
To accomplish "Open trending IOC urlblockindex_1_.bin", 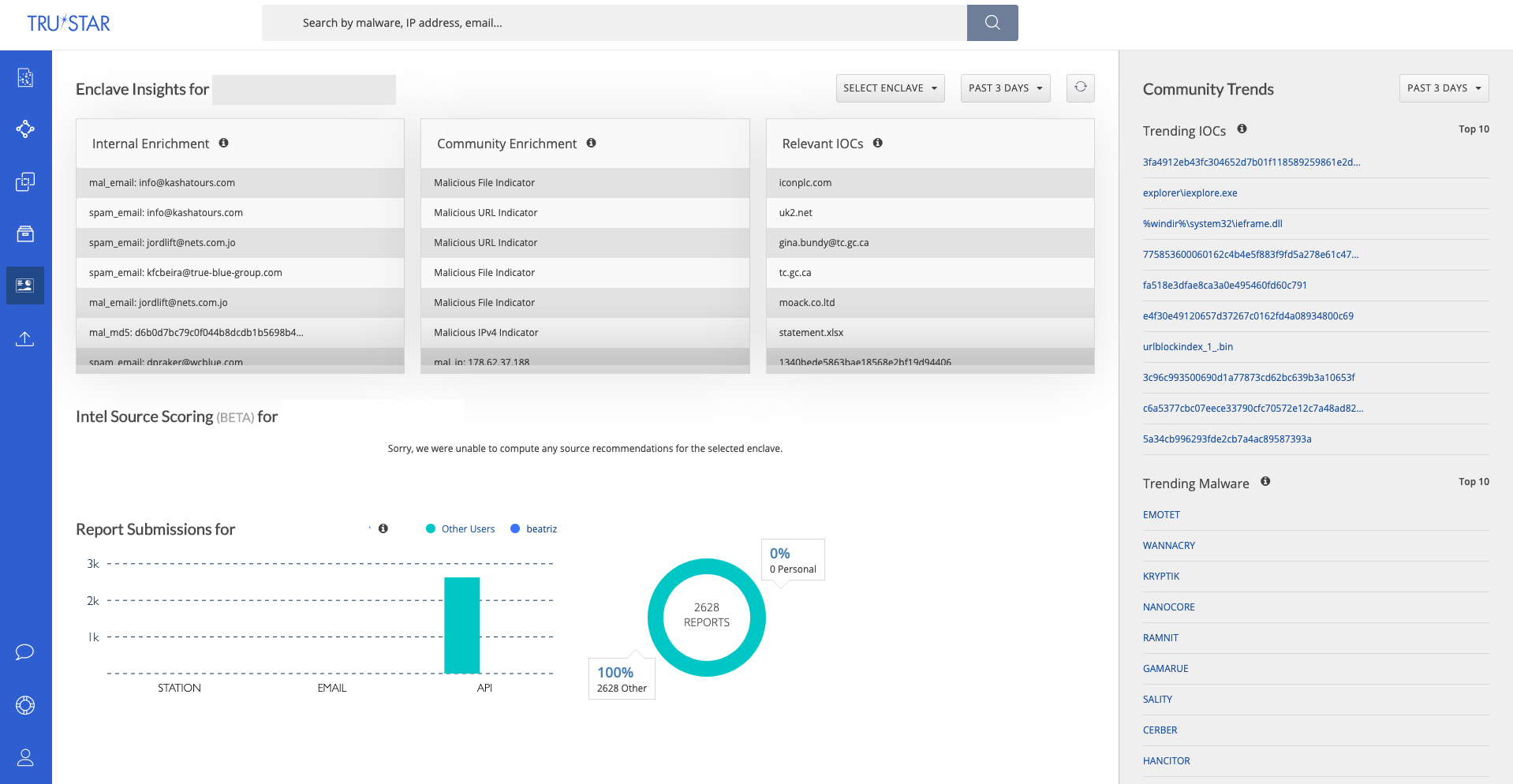I will pos(1188,347).
